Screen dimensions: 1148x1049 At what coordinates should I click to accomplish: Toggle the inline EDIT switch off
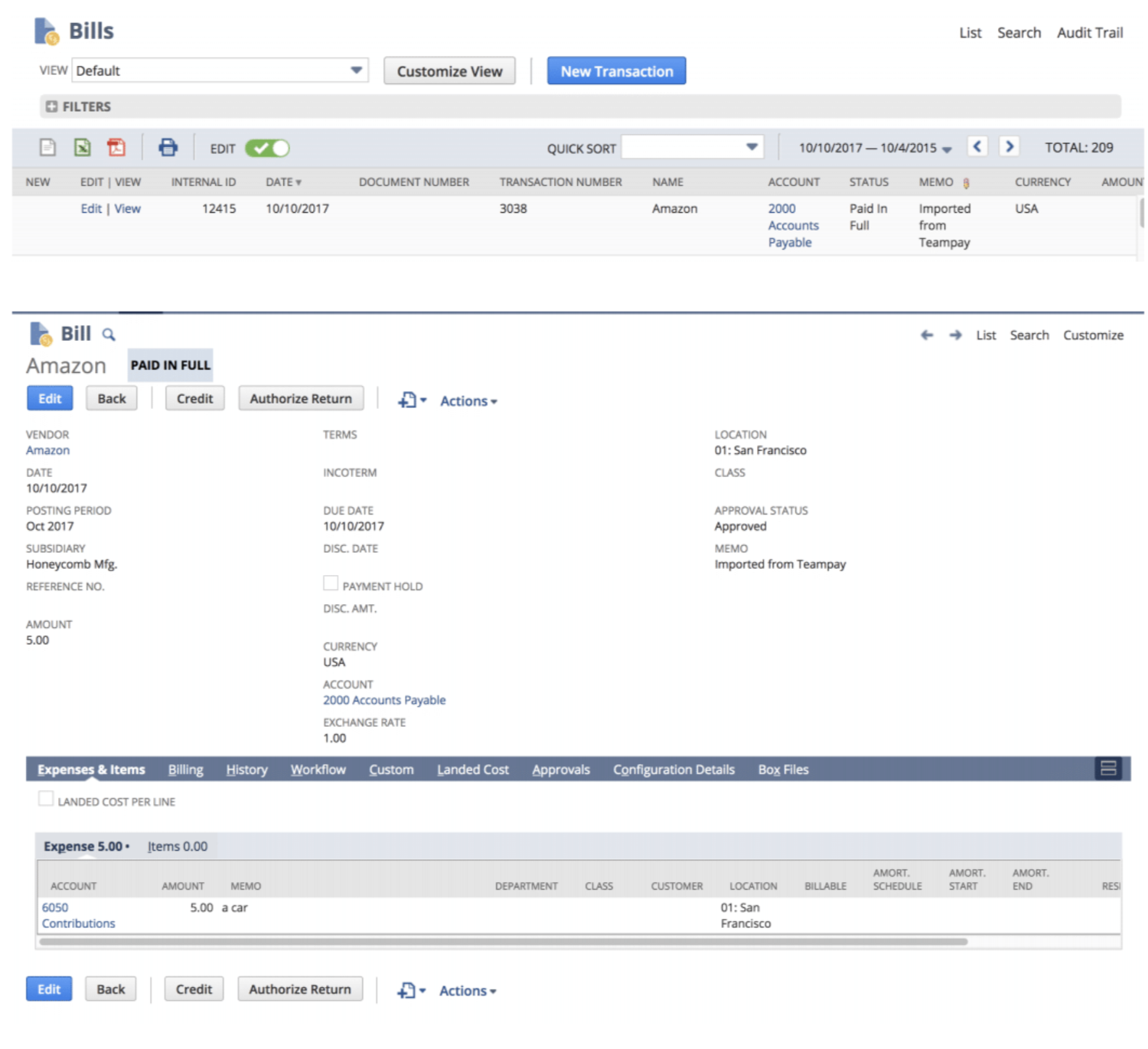point(267,148)
